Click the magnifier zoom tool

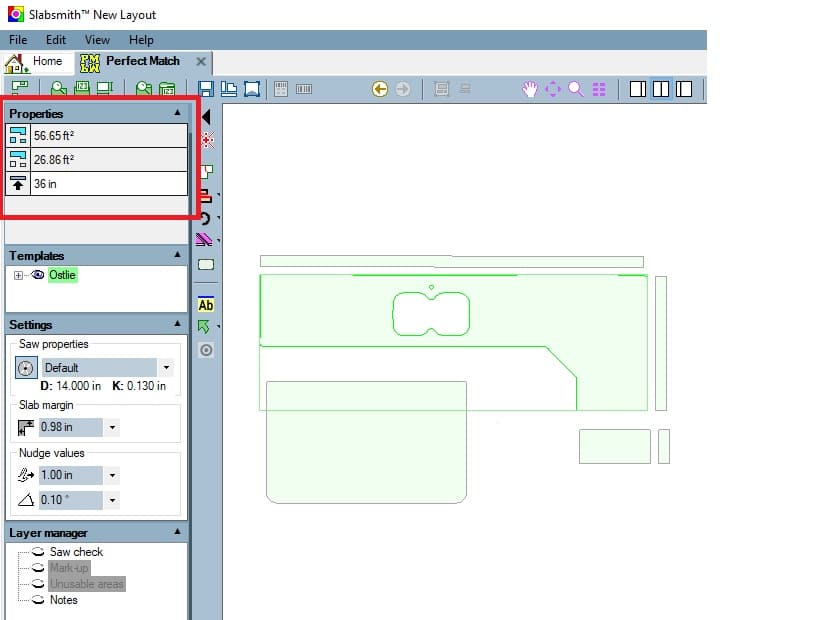coord(576,89)
